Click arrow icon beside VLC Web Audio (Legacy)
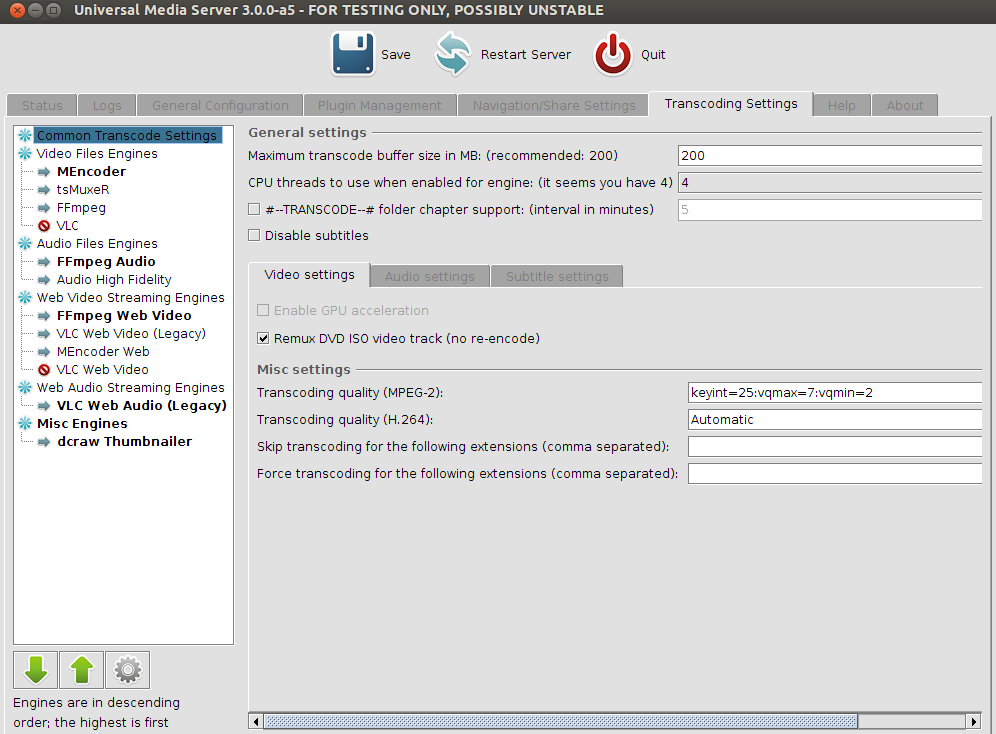 coord(44,406)
